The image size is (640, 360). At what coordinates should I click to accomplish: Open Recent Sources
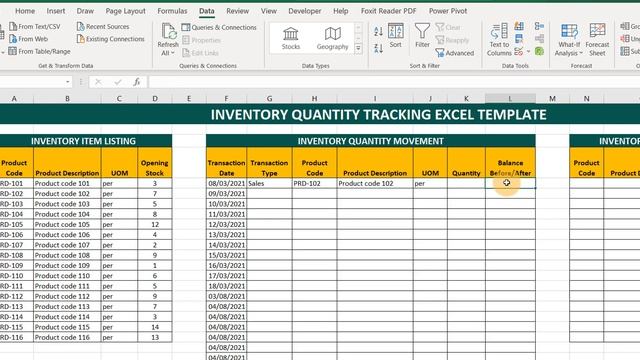(x=103, y=27)
